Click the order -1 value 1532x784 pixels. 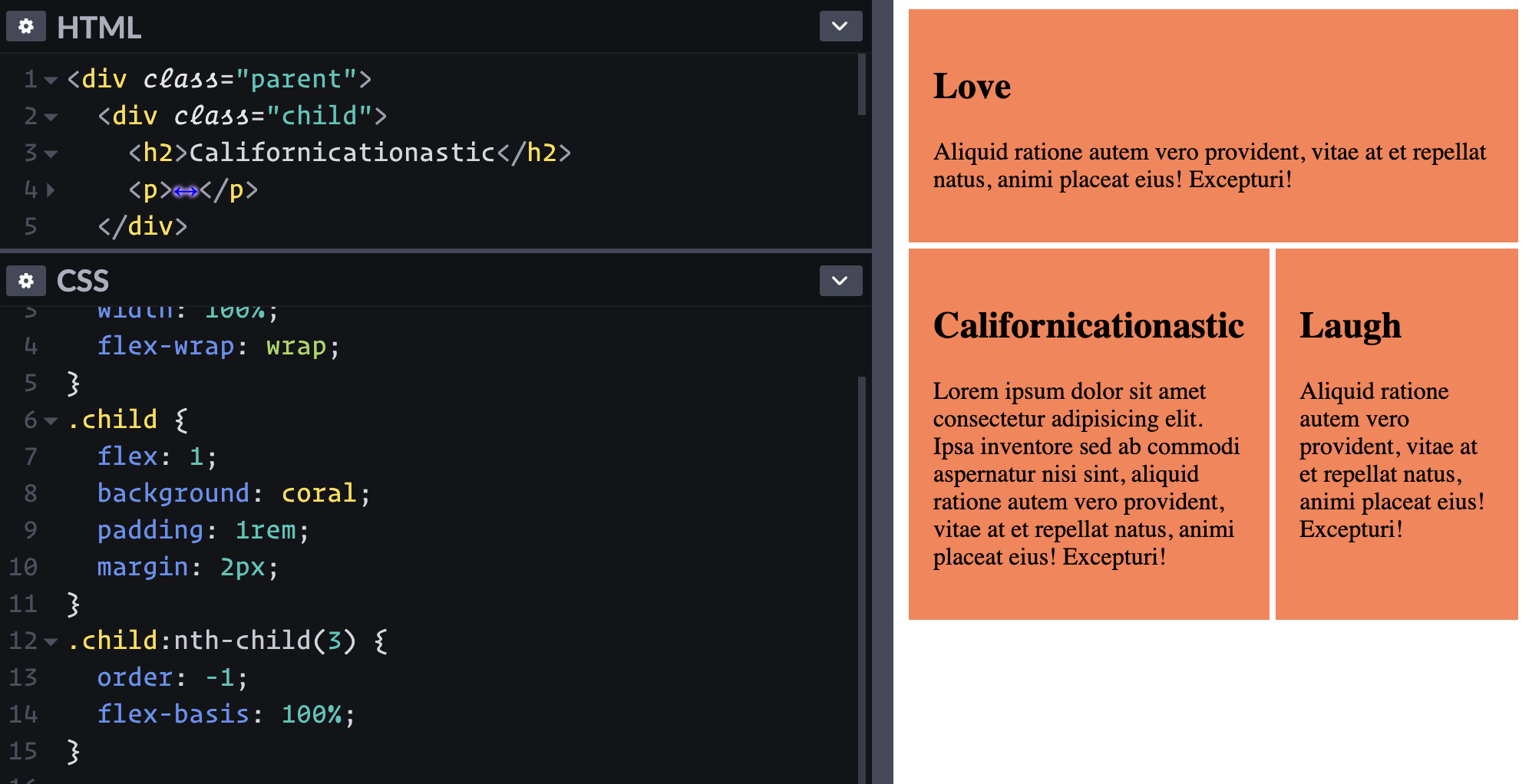click(x=220, y=677)
